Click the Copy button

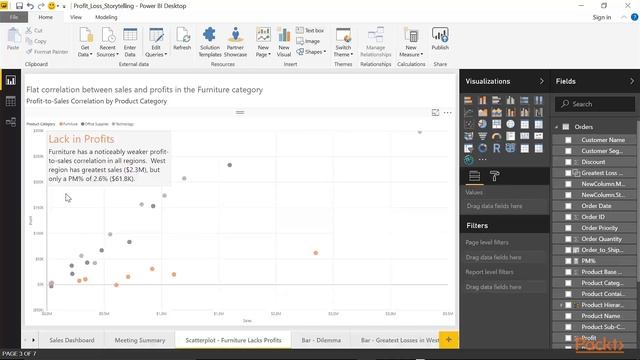click(x=36, y=41)
